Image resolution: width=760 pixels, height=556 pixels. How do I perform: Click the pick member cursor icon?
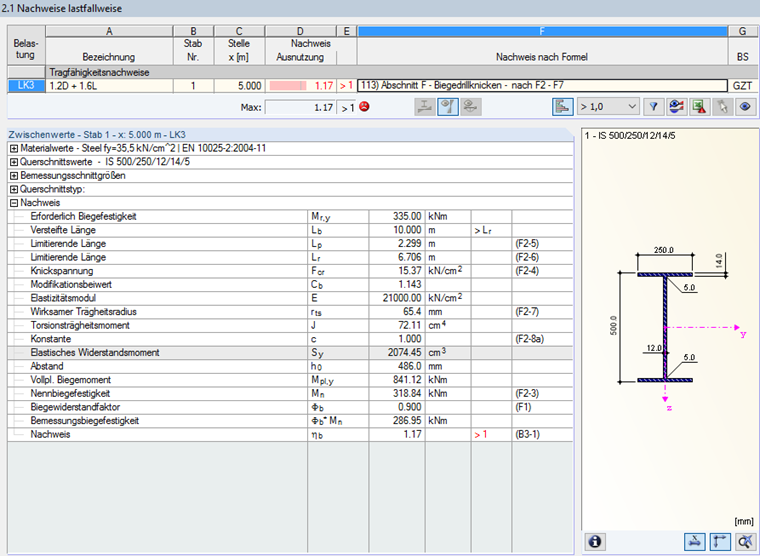722,107
